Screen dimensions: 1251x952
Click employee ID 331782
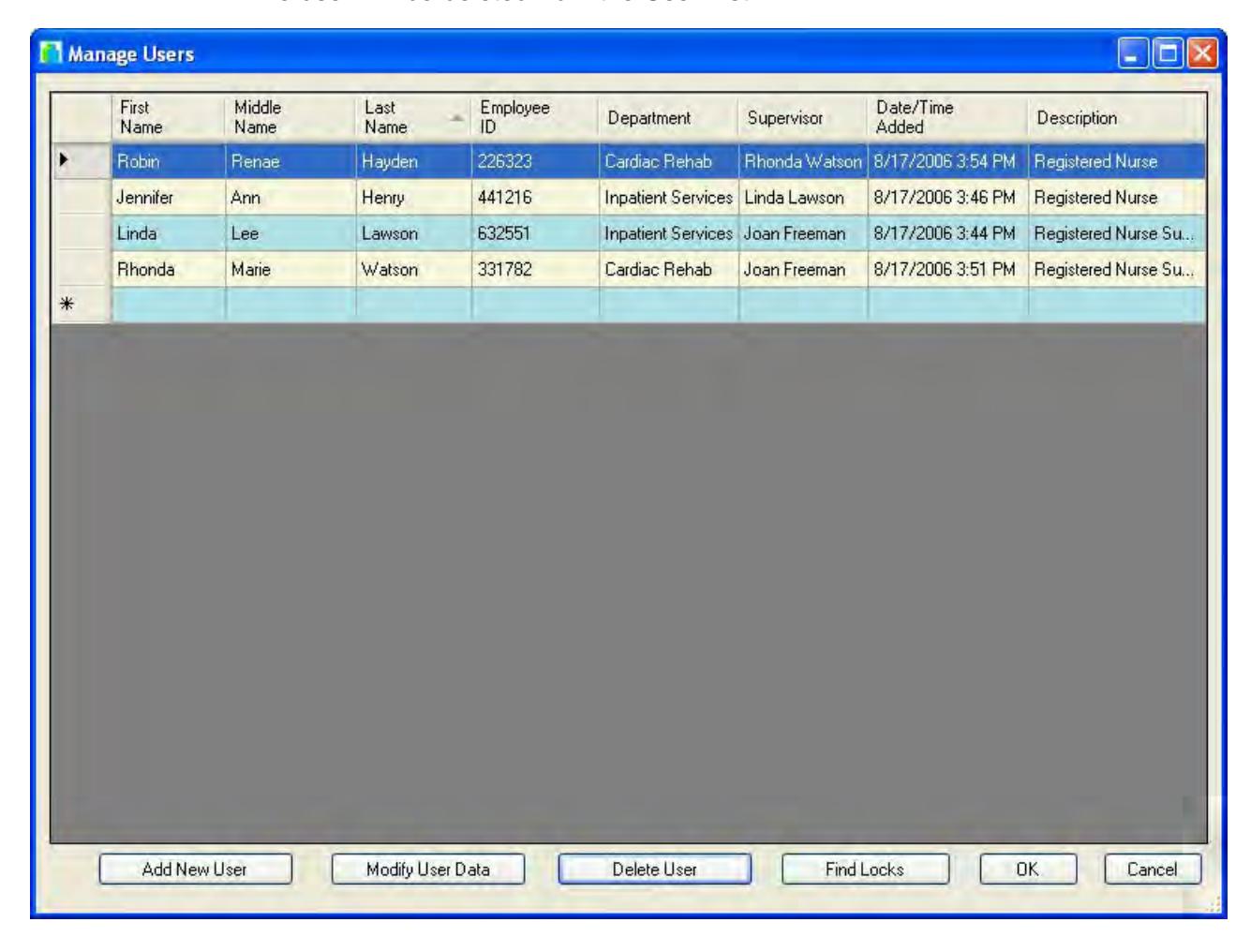tap(536, 270)
